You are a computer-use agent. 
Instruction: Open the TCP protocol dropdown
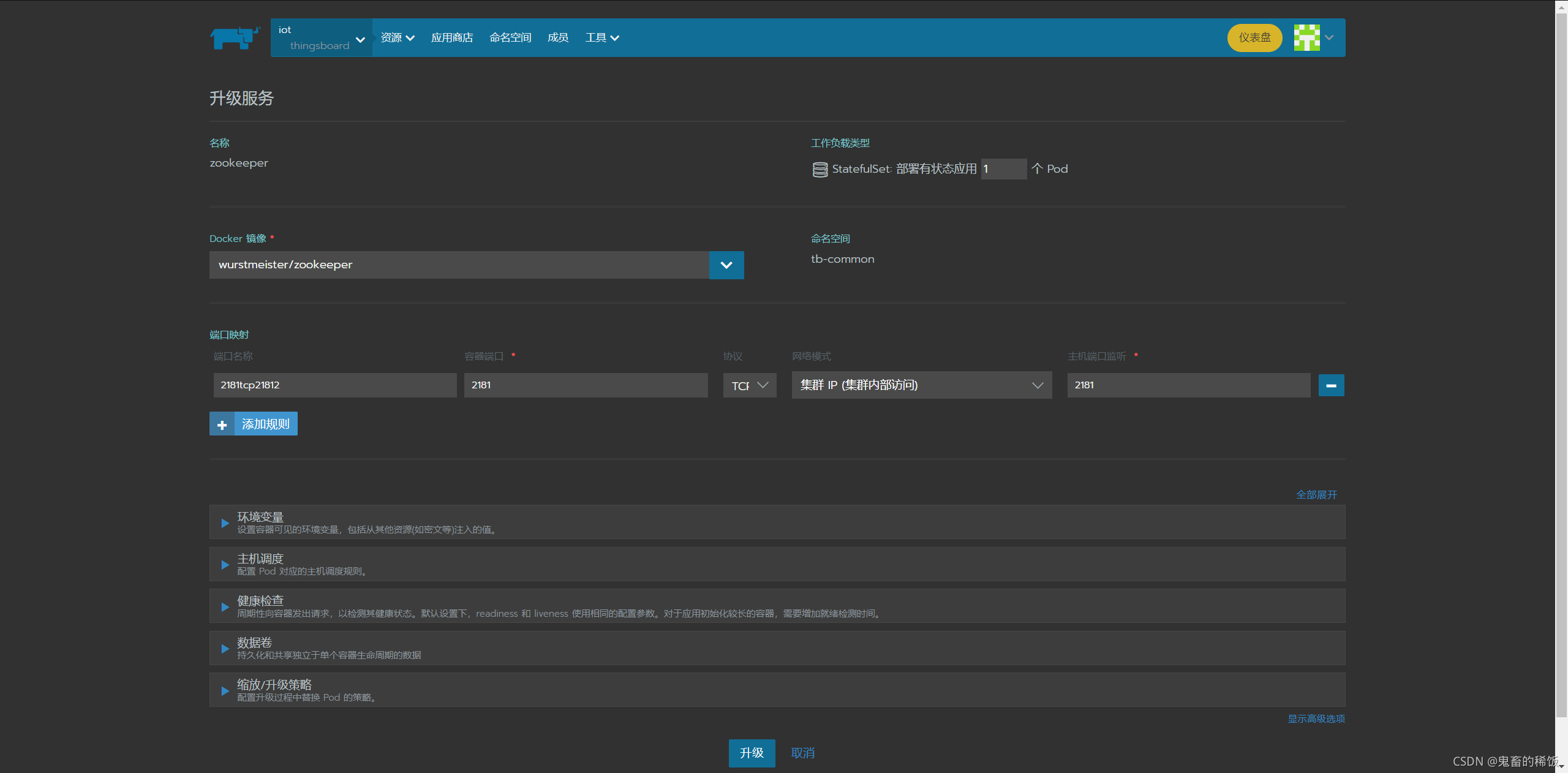pos(750,385)
